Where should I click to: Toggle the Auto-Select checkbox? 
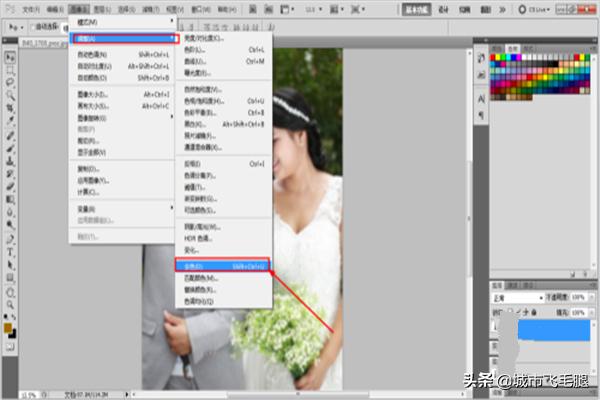(x=33, y=27)
